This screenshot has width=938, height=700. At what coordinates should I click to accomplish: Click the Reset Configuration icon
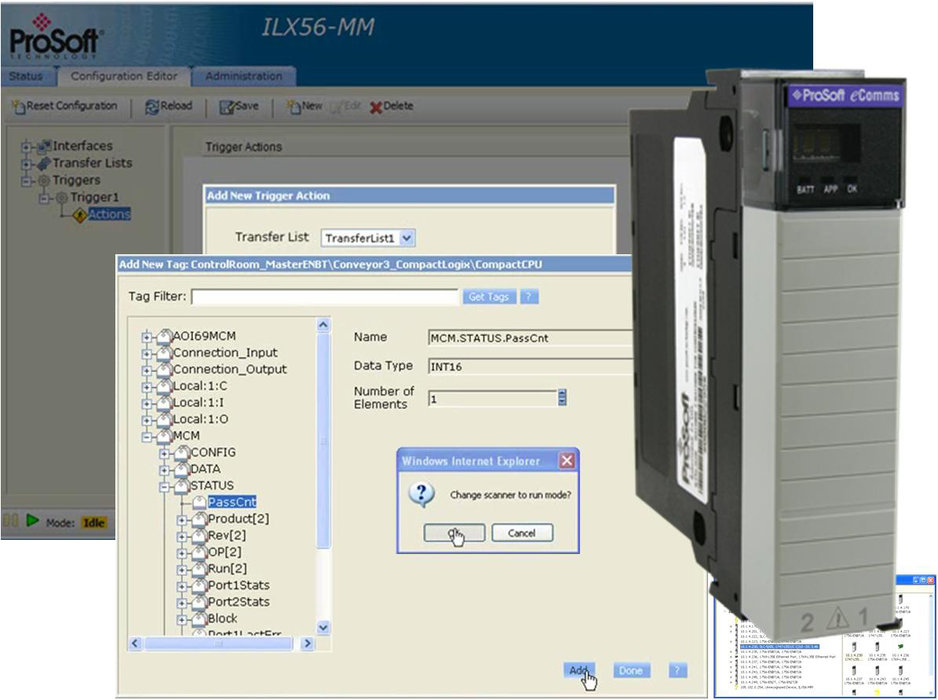coord(21,105)
